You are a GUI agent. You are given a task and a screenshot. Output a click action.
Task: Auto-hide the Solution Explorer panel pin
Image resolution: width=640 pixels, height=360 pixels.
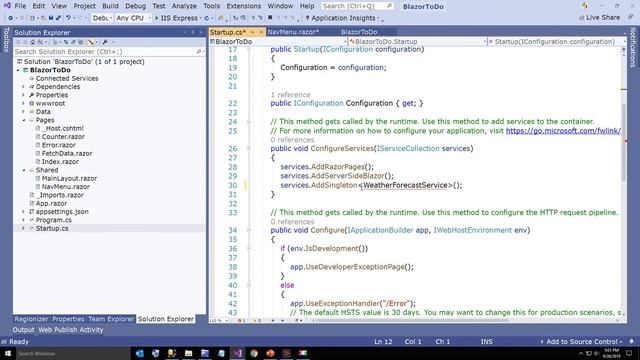[x=193, y=32]
